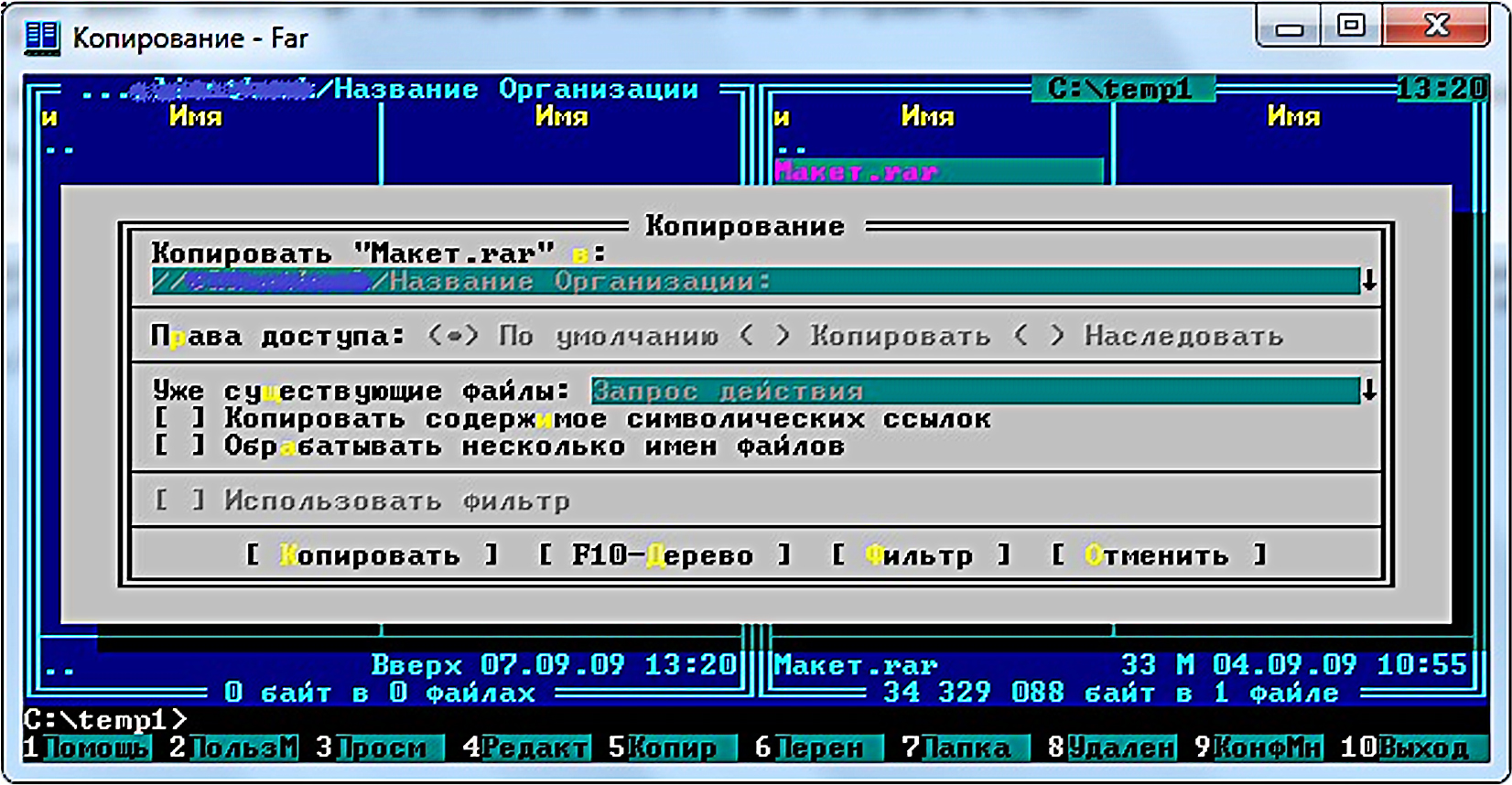The image size is (1512, 785).
Task: Click the destination path input field
Action: [x=755, y=282]
